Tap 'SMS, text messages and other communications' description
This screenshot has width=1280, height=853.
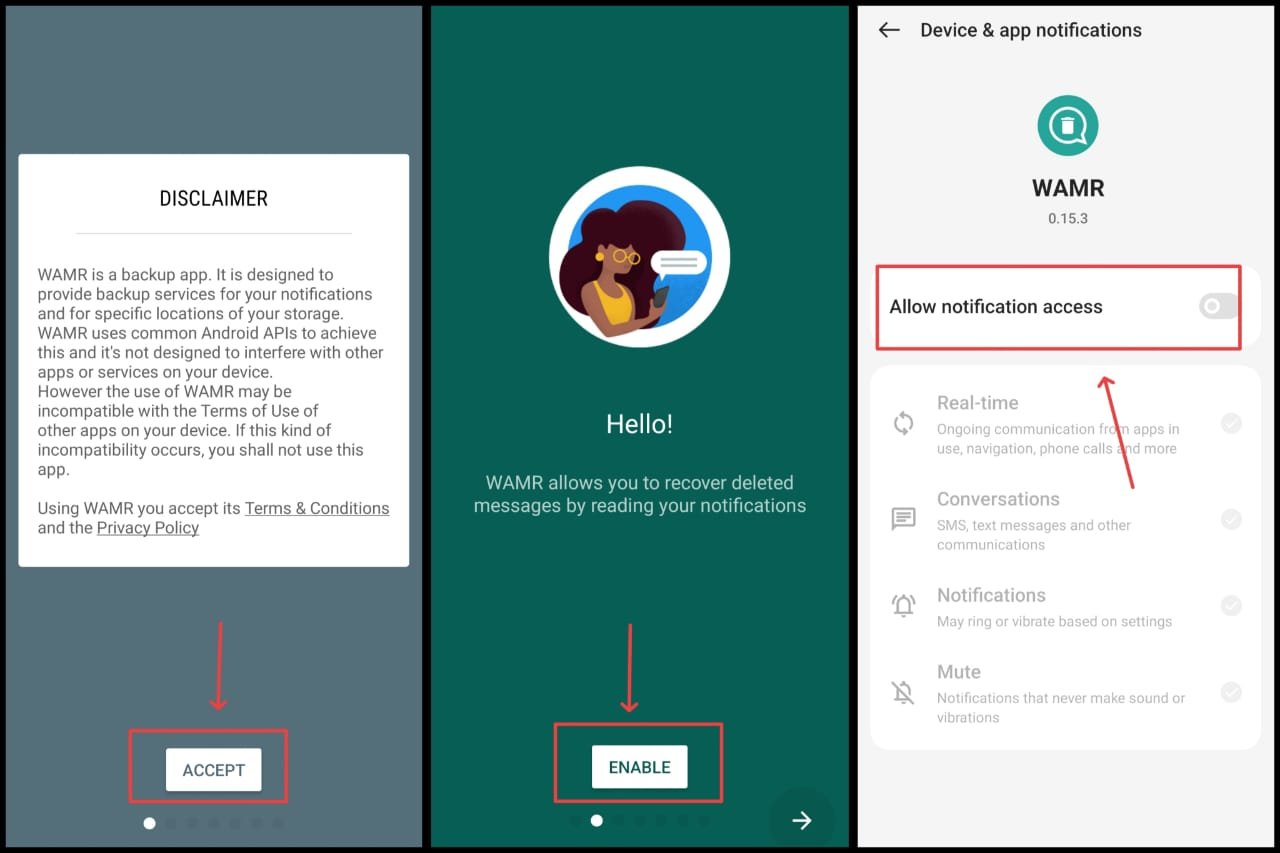1034,535
